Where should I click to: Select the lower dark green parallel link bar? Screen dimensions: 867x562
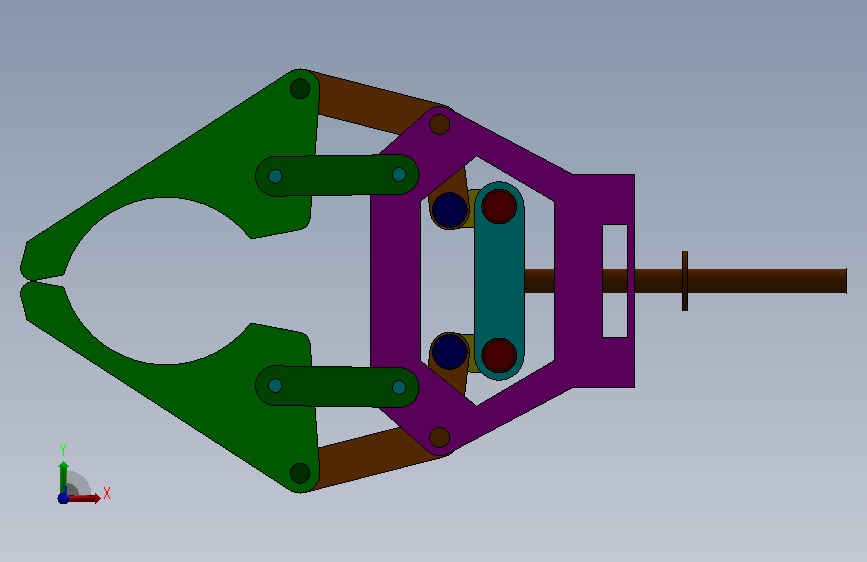click(337, 387)
